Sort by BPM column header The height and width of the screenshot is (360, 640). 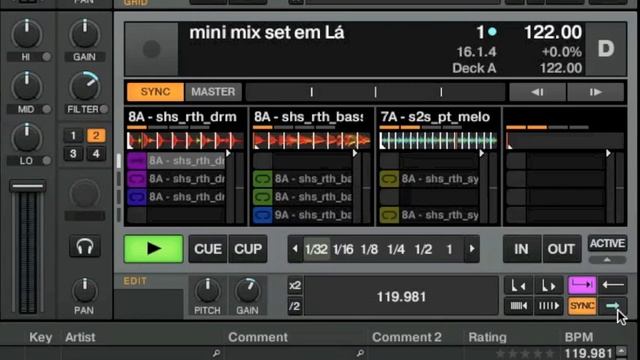[x=578, y=337]
